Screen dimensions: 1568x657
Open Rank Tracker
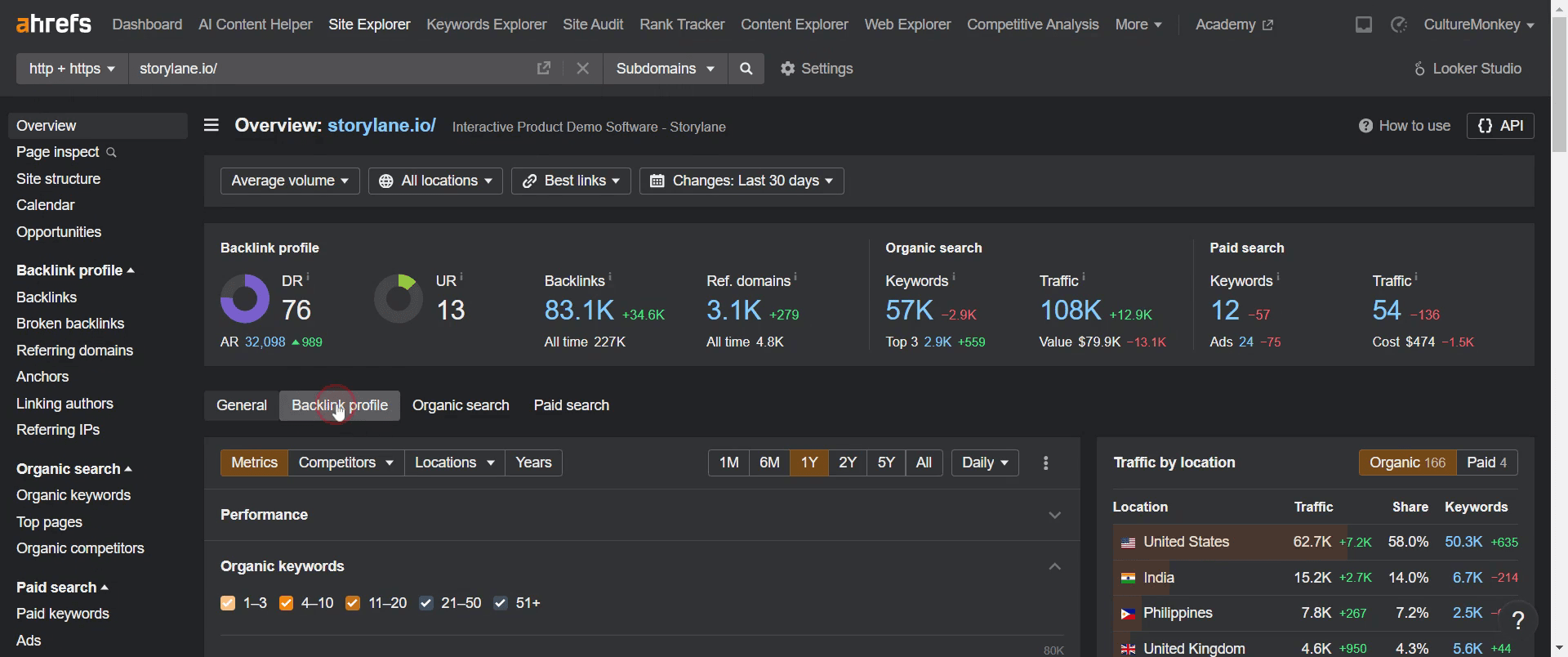point(682,25)
